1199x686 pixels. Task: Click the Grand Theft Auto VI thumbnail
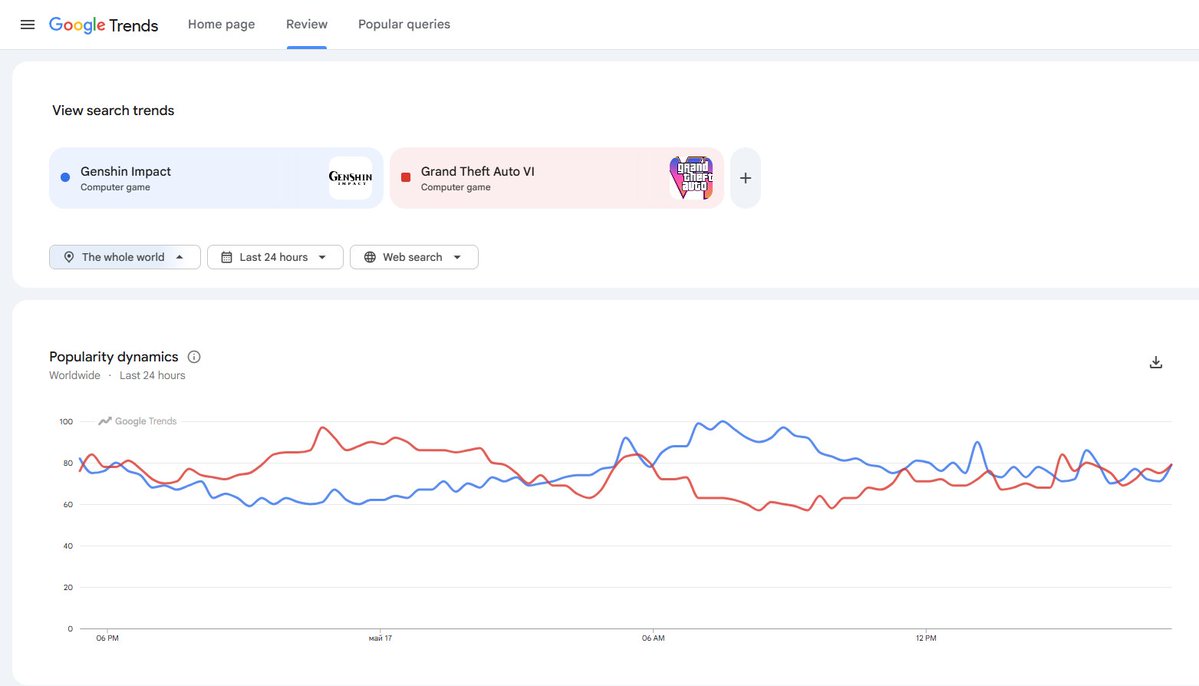[691, 178]
